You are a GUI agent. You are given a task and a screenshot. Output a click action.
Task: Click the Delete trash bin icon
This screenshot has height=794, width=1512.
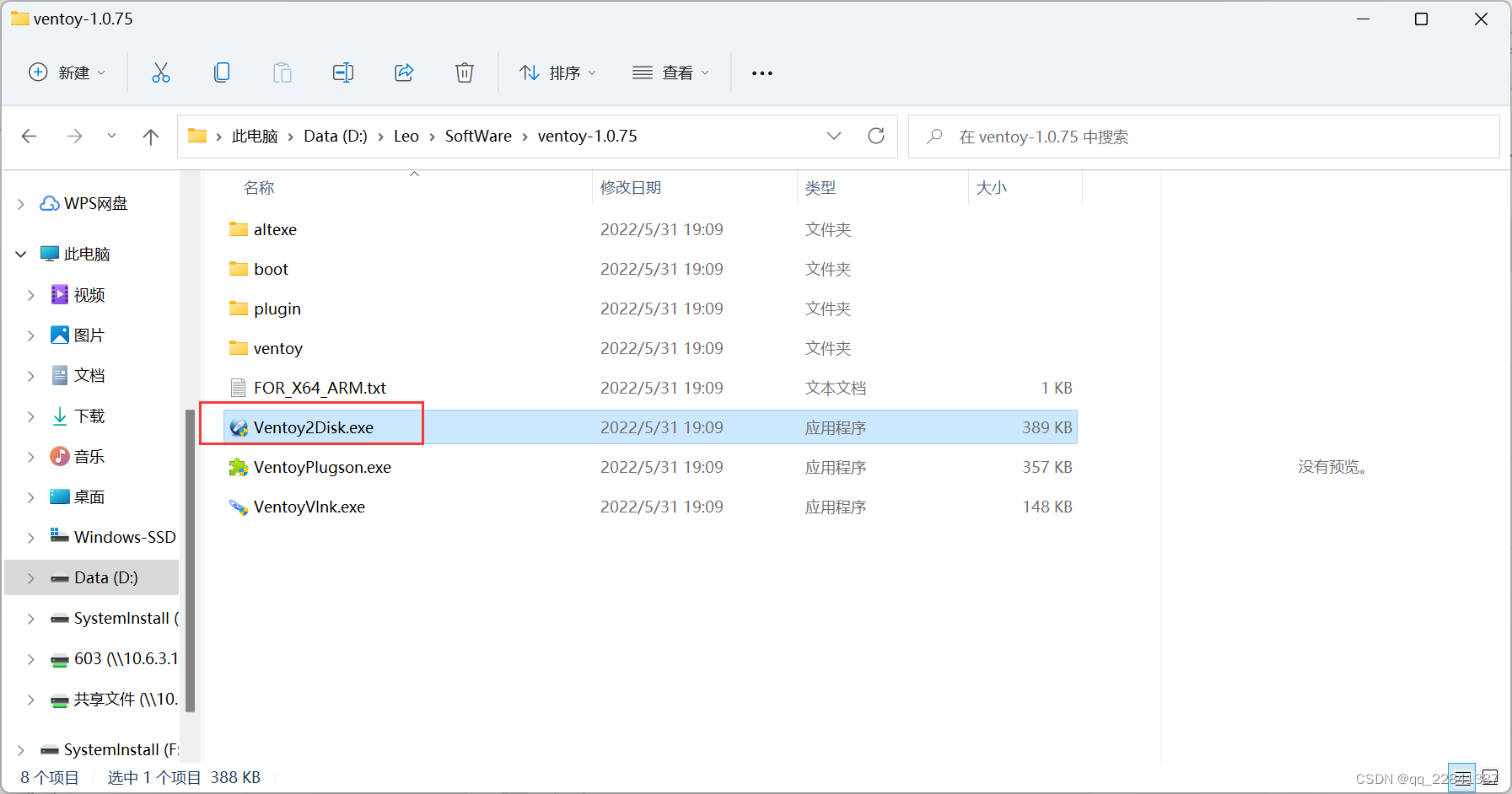pyautogui.click(x=465, y=72)
